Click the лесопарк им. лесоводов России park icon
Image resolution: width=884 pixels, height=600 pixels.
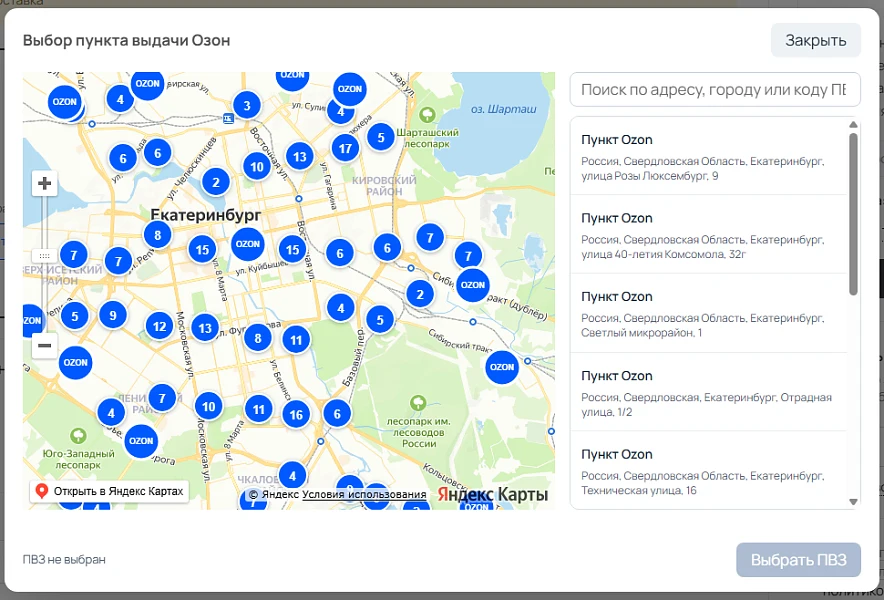(x=418, y=403)
